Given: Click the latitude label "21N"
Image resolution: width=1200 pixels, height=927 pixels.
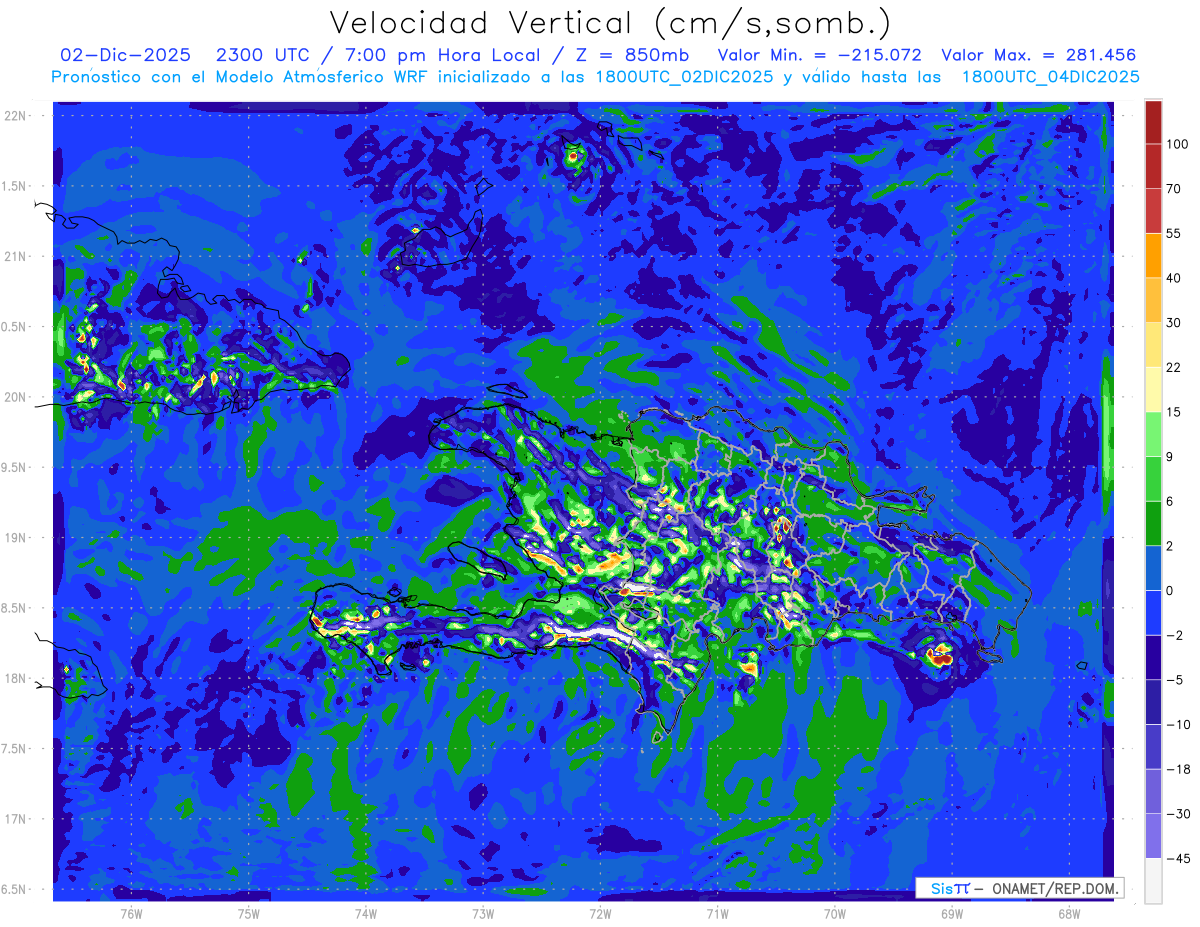Looking at the screenshot, I should click(15, 256).
